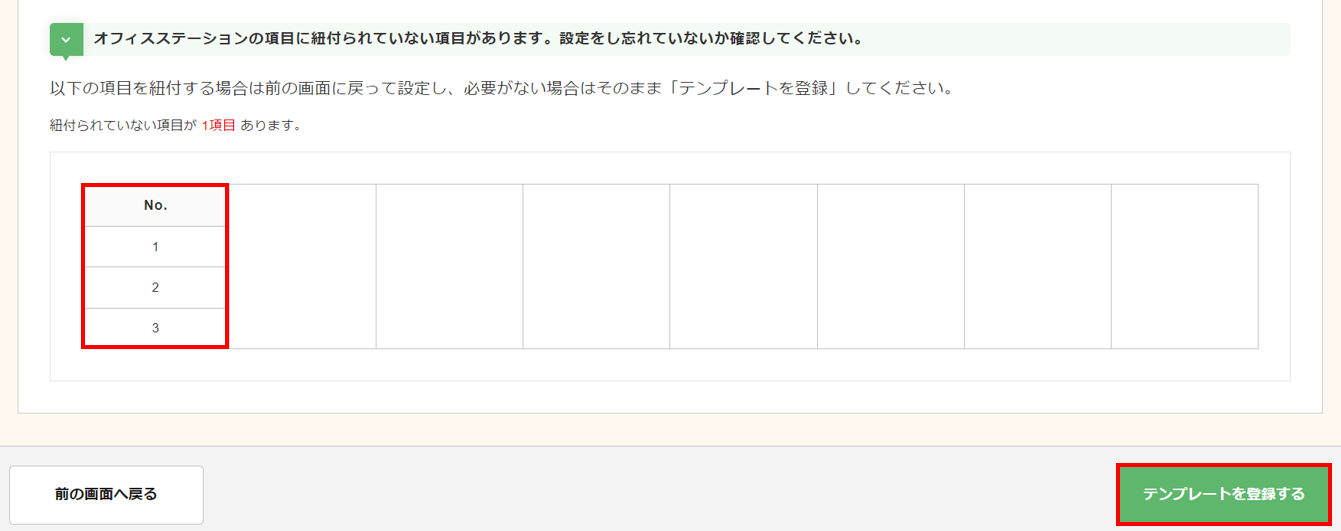Select table row number 1
This screenshot has width=1341, height=531.
point(155,247)
